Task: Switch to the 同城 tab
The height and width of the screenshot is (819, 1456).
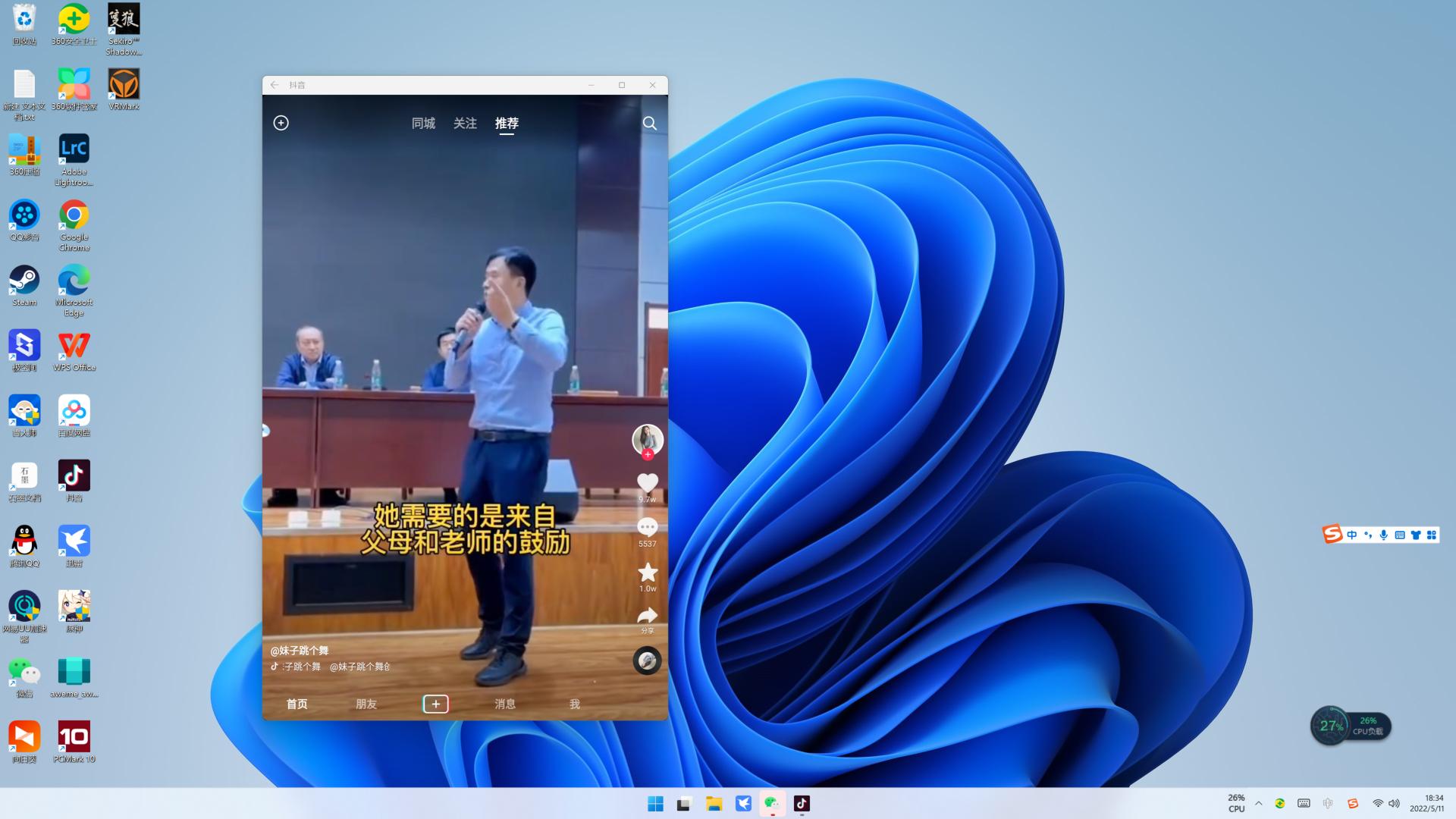Action: 422,124
